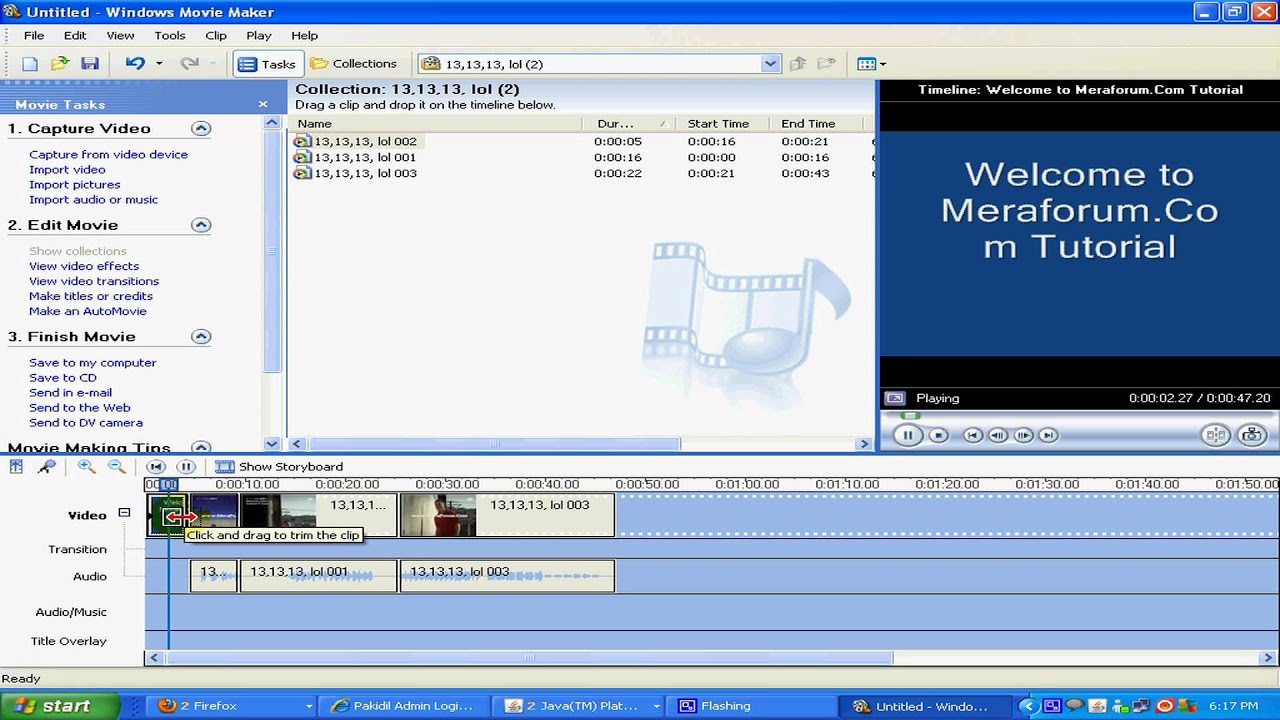1280x720 pixels.
Task: Click the Import video link
Action: pyautogui.click(x=67, y=170)
